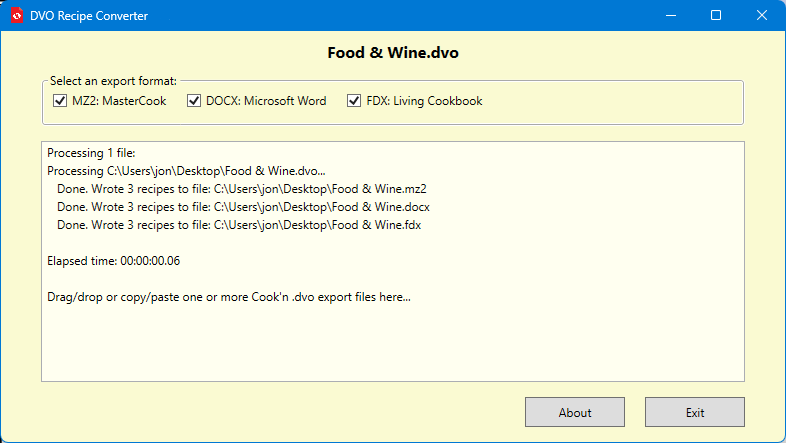Click the 'DVO Recipe Converter' title bar text
The width and height of the screenshot is (786, 443).
point(89,16)
